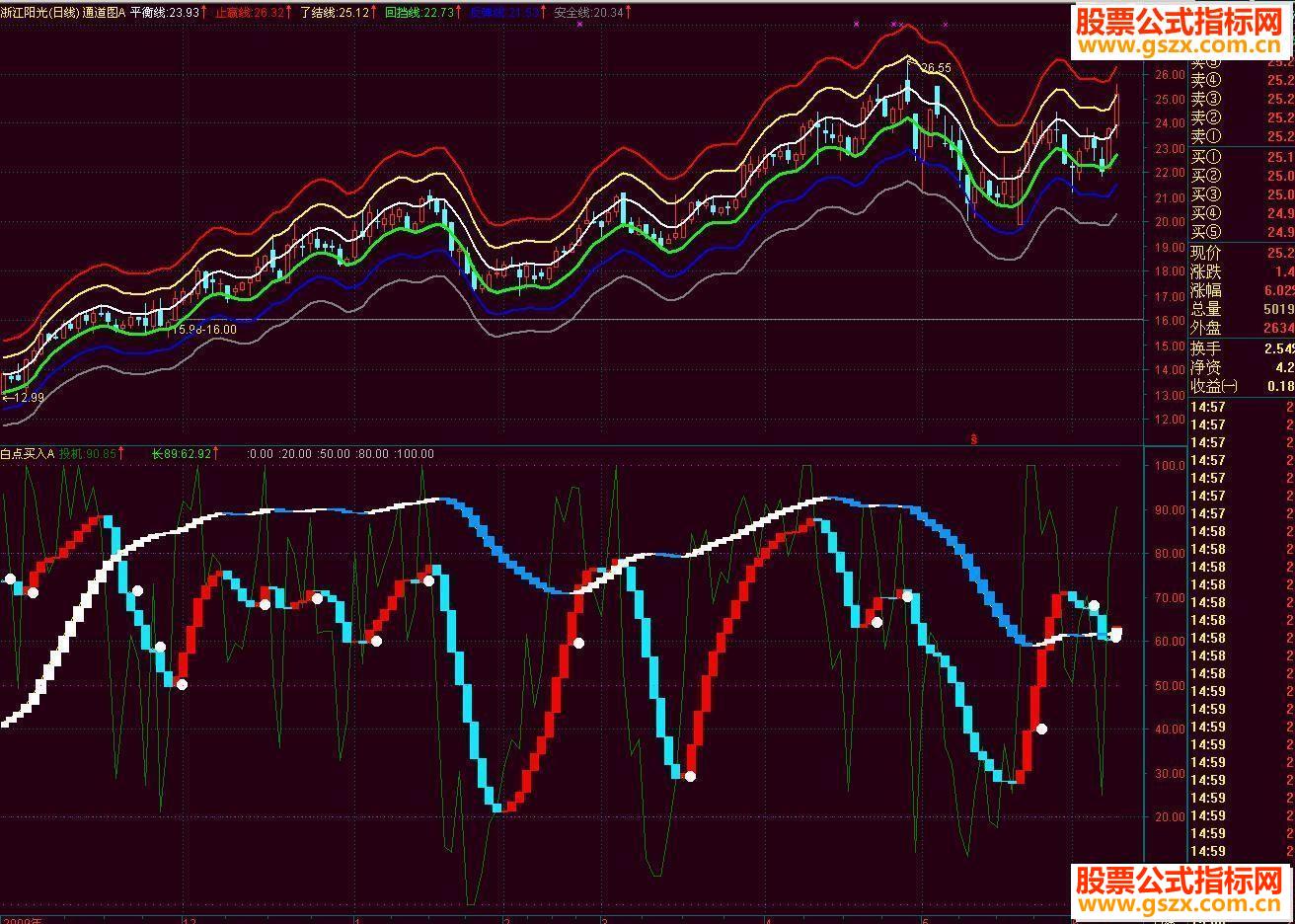Click the first 14:57 tick trade row
Screen dimensions: 1295x924
click(x=1242, y=407)
